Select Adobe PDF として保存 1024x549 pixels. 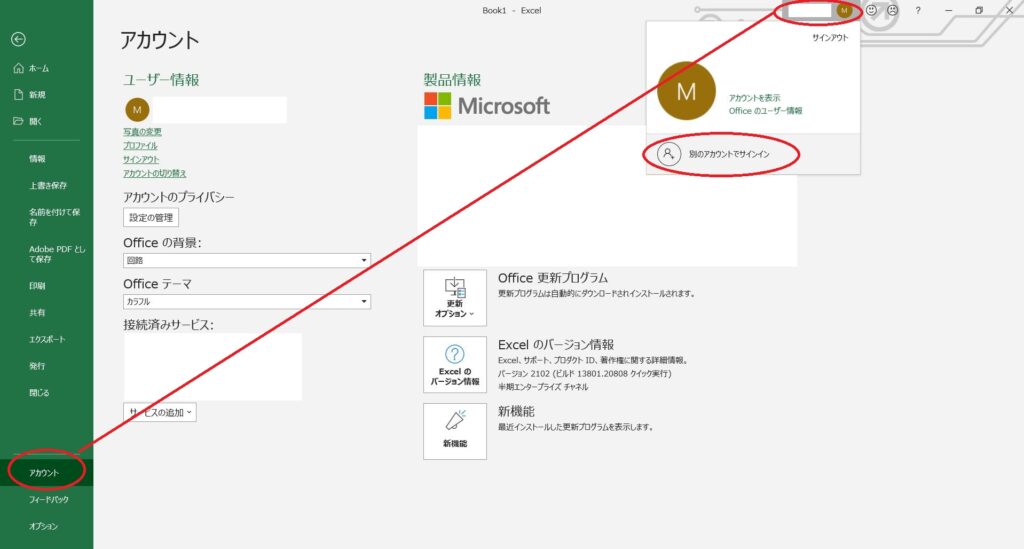coord(57,254)
